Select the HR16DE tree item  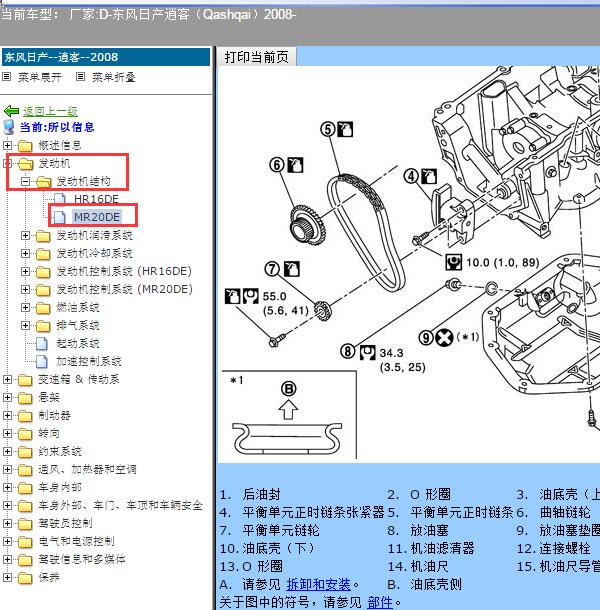click(x=96, y=199)
